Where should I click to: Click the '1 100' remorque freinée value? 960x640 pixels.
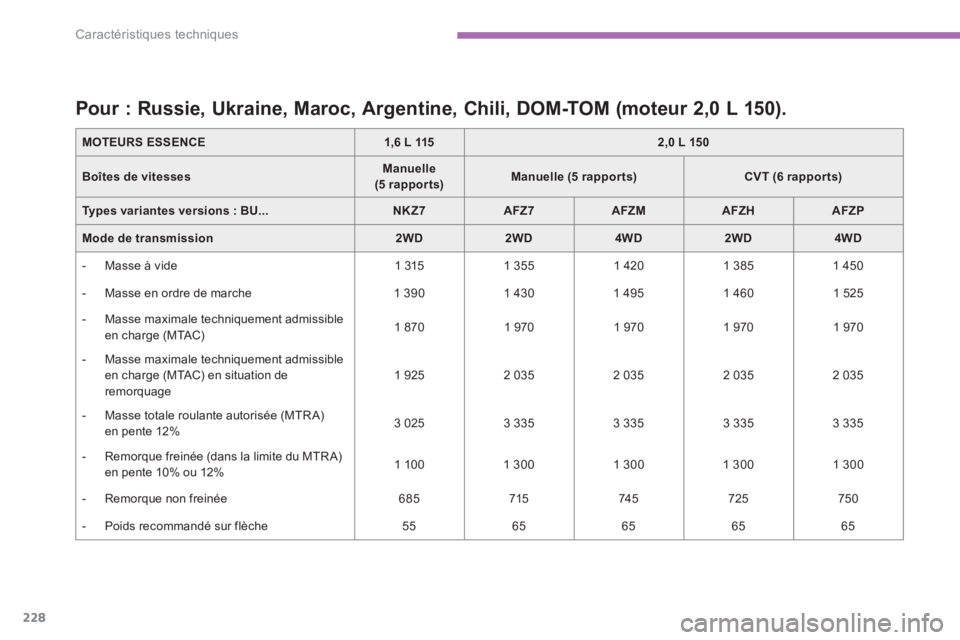409,465
